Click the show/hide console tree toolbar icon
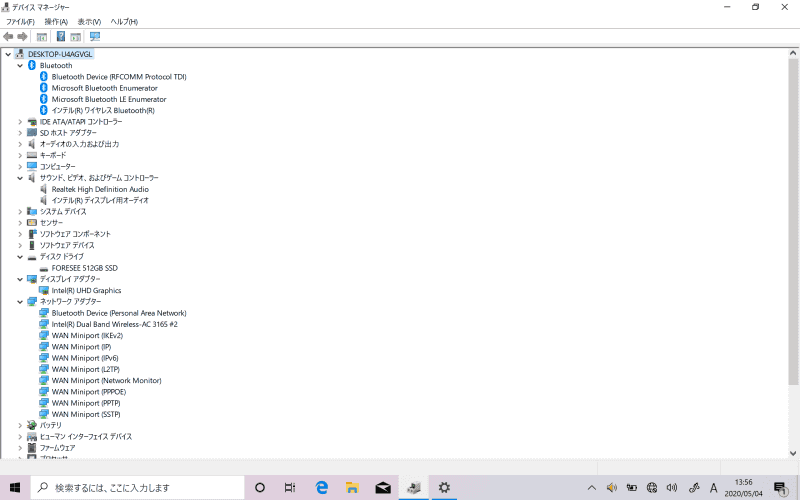Image resolution: width=800 pixels, height=500 pixels. tap(42, 37)
